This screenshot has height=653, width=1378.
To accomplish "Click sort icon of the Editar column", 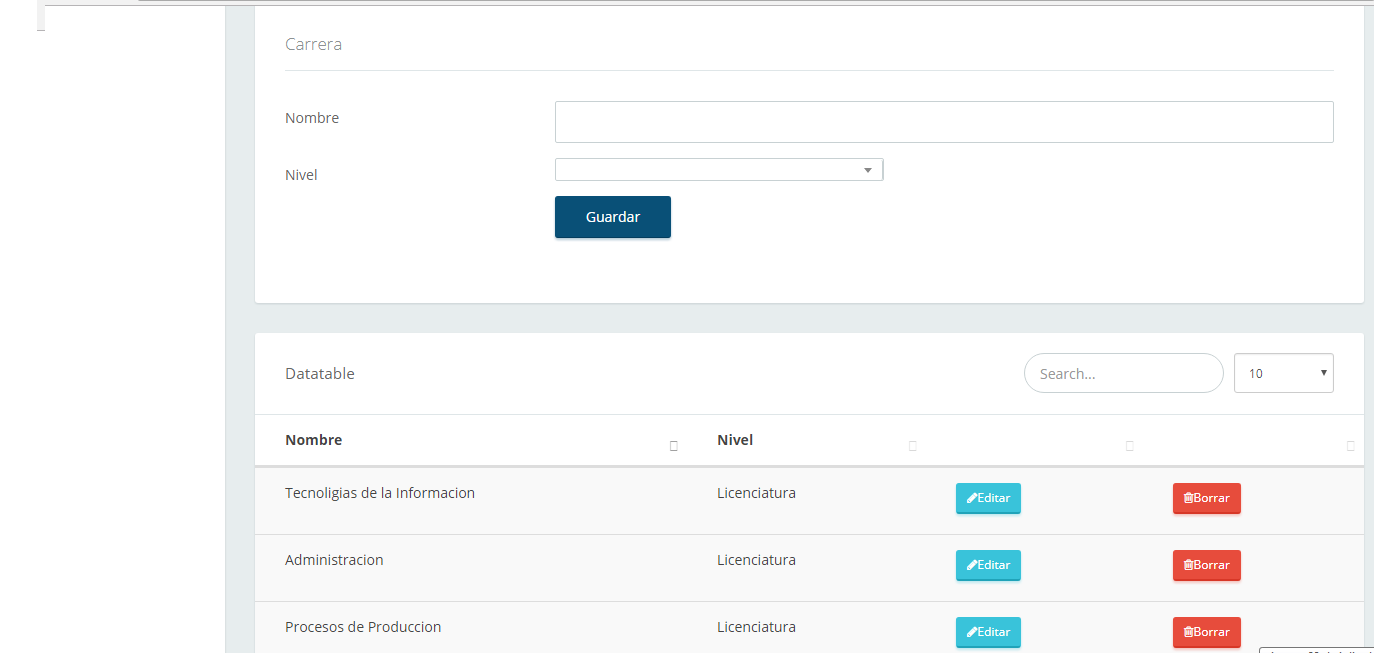I will (x=1129, y=446).
